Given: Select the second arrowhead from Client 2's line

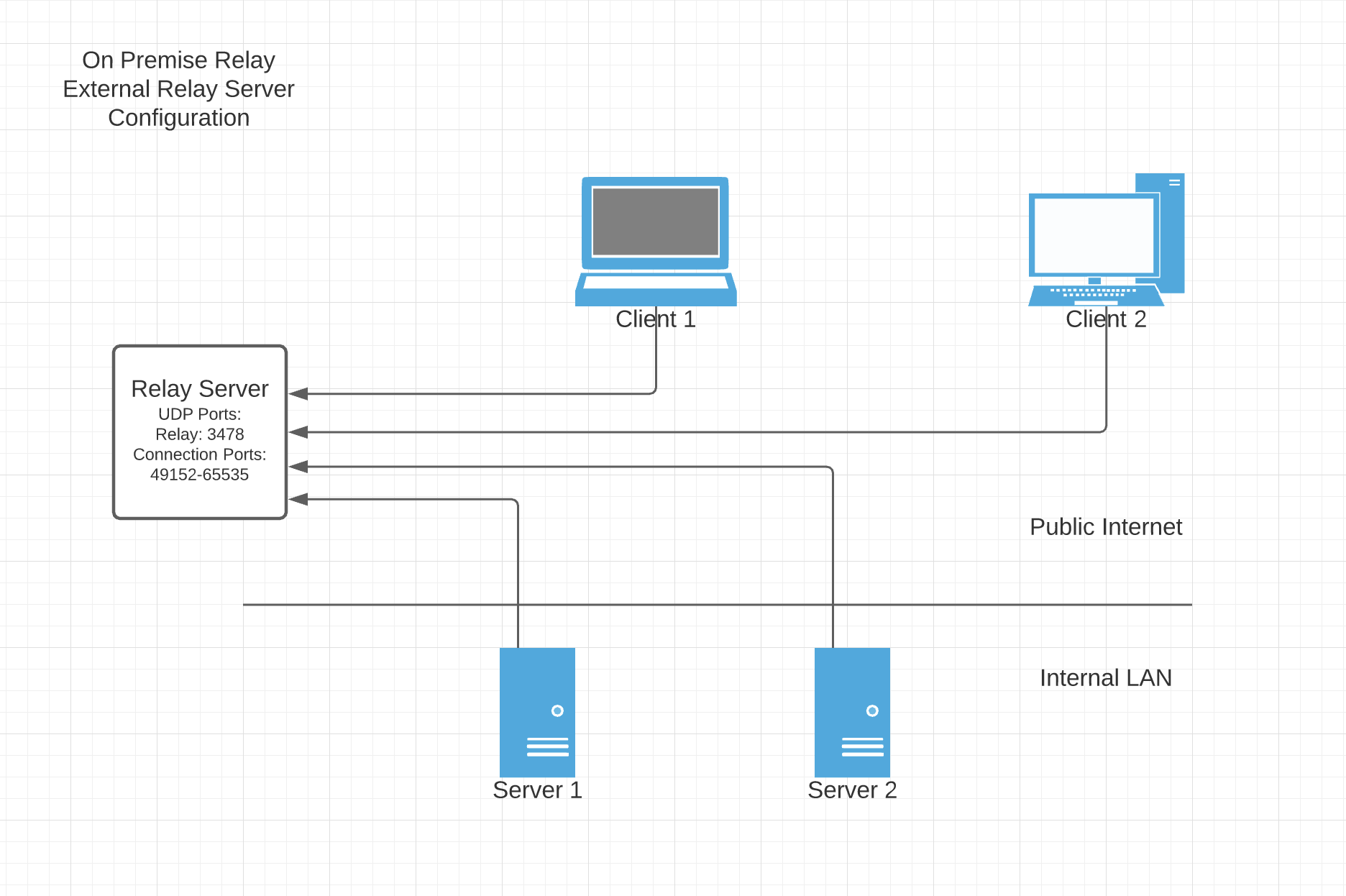Looking at the screenshot, I should [x=298, y=432].
